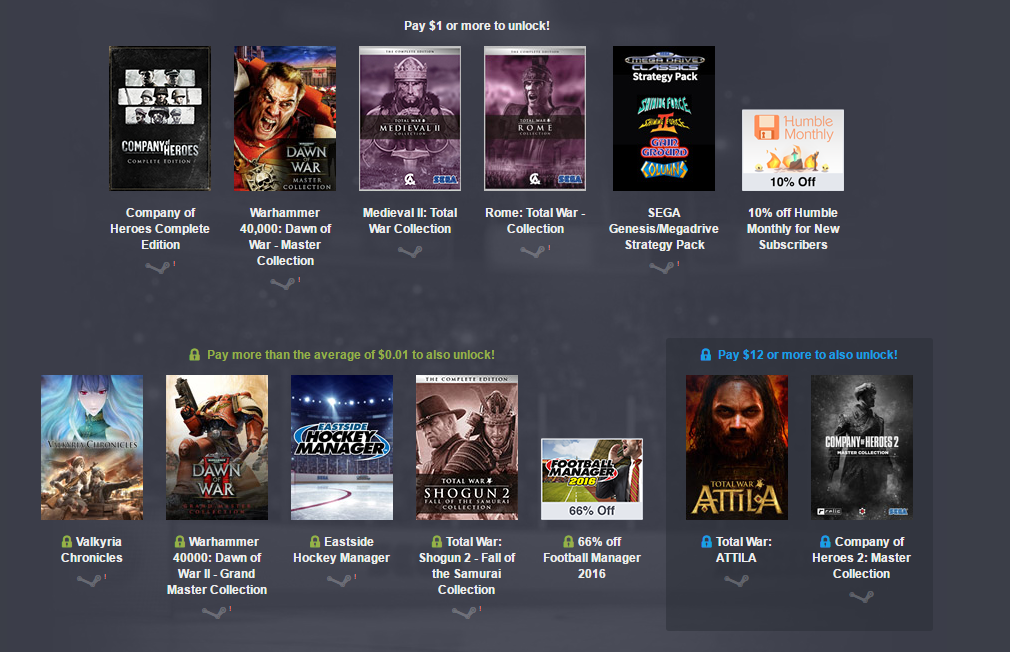Click Steam icon below Eastside Hockey Manager
The height and width of the screenshot is (652, 1010).
coord(339,580)
